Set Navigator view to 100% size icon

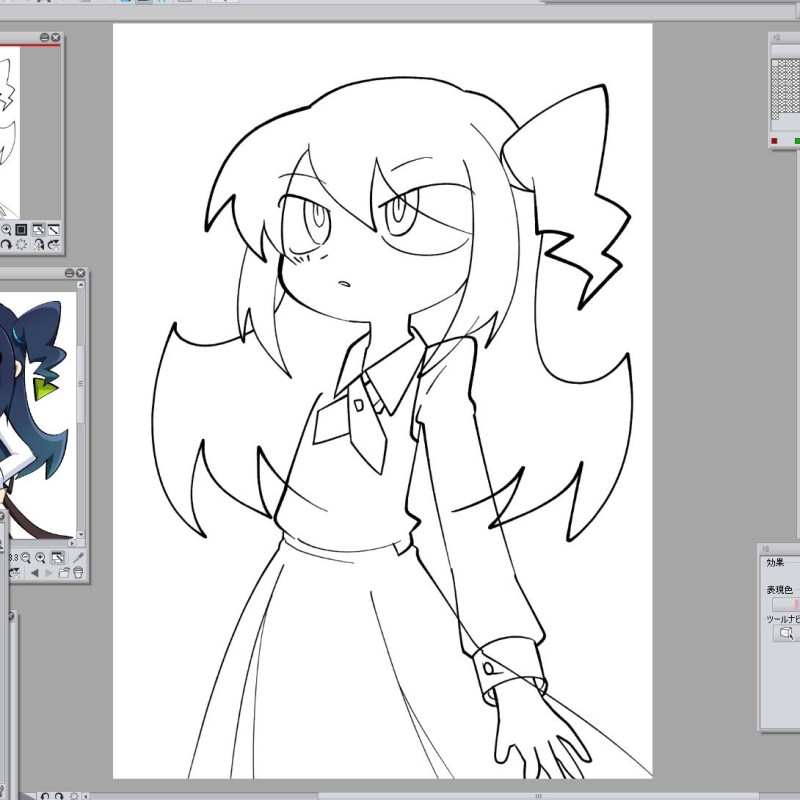(x=21, y=230)
